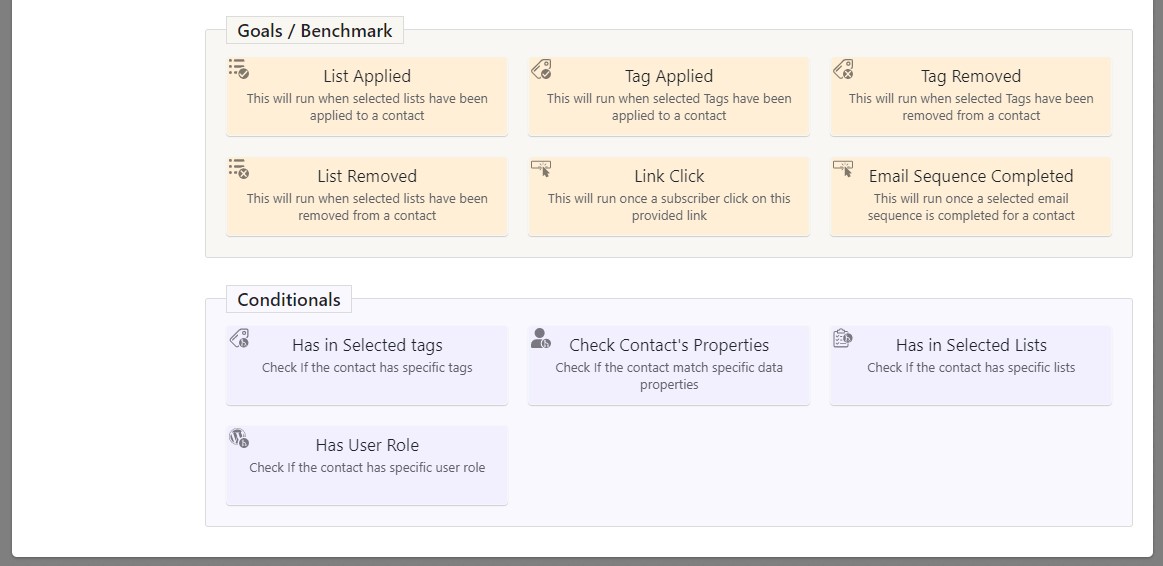Click 'Check If the contact match specific data properties'
This screenshot has height=566, width=1163.
669,376
